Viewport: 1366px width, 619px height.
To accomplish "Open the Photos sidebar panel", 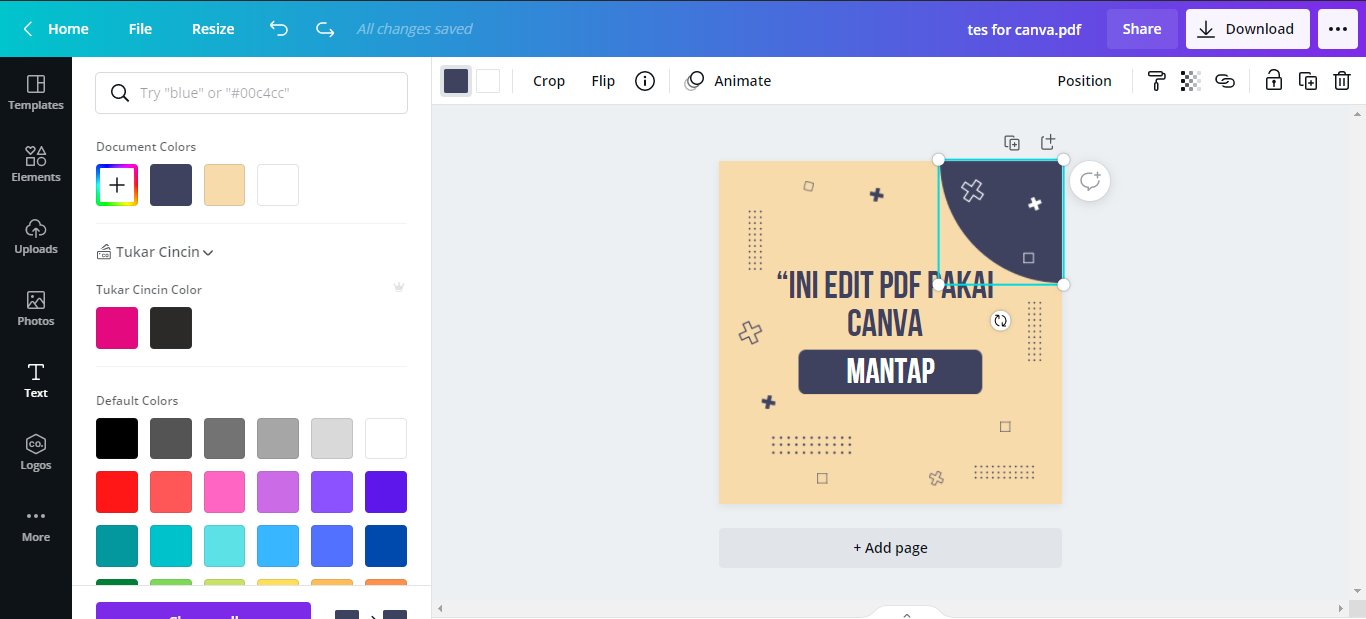I will 36,308.
